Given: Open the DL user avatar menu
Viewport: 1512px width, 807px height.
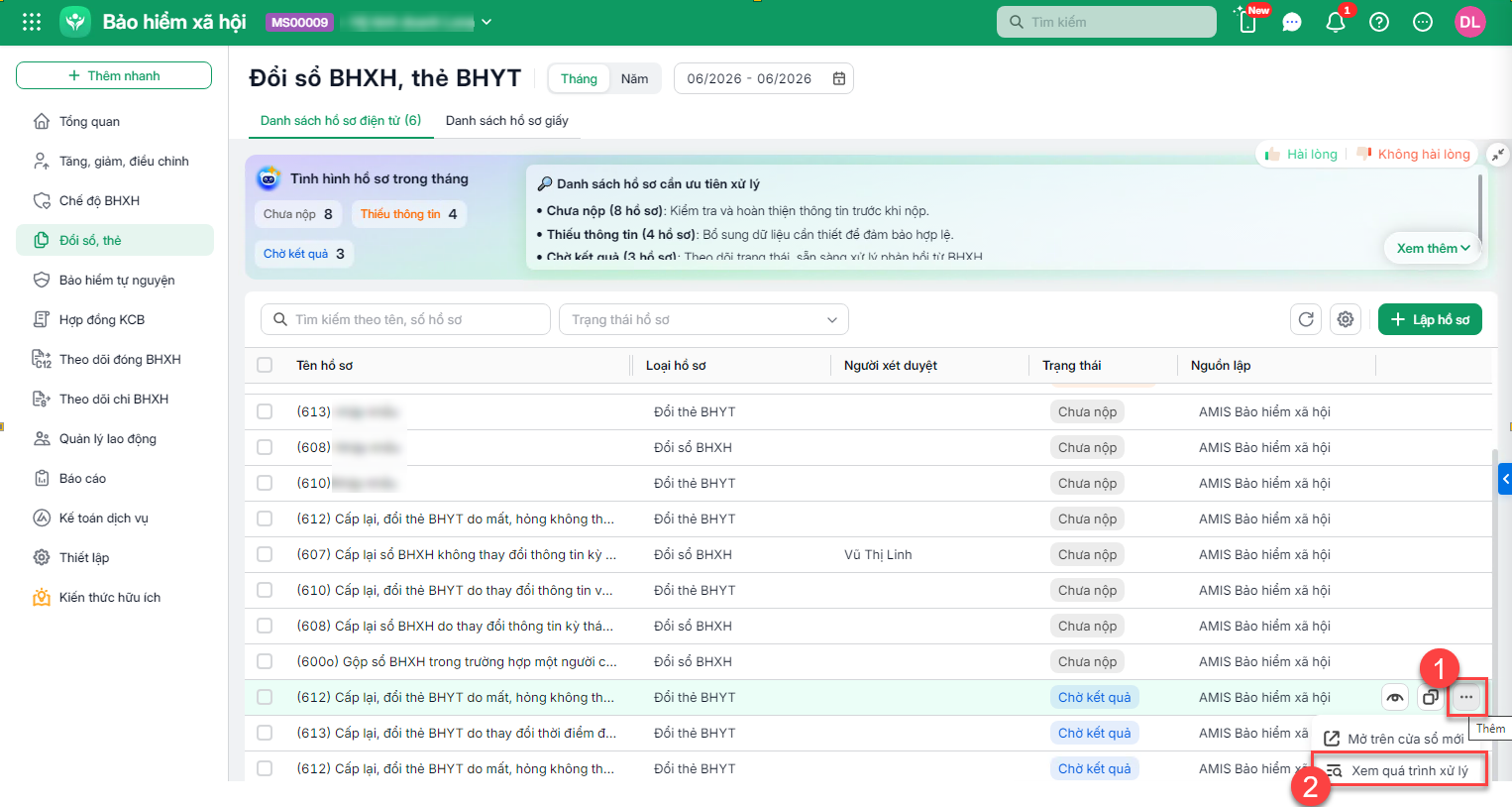Looking at the screenshot, I should [x=1470, y=22].
